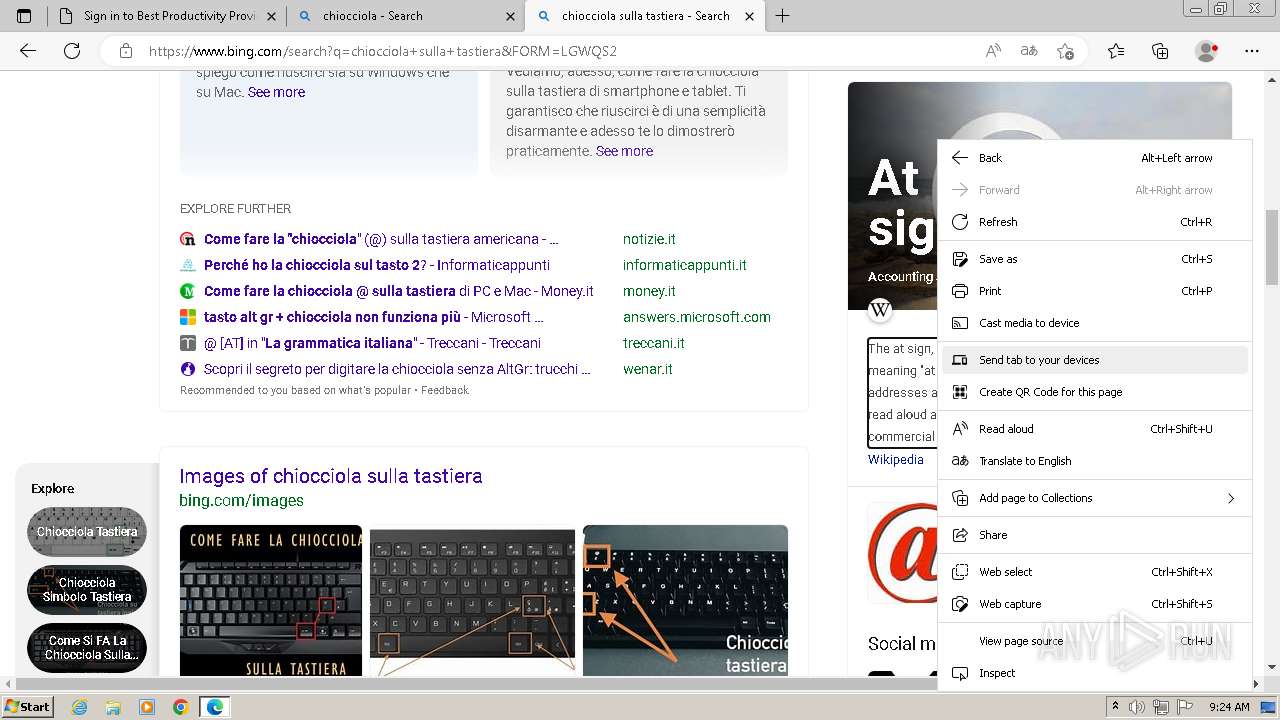Image resolution: width=1280 pixels, height=720 pixels.
Task: Choose Web select from context menu
Action: pyautogui.click(x=1095, y=572)
